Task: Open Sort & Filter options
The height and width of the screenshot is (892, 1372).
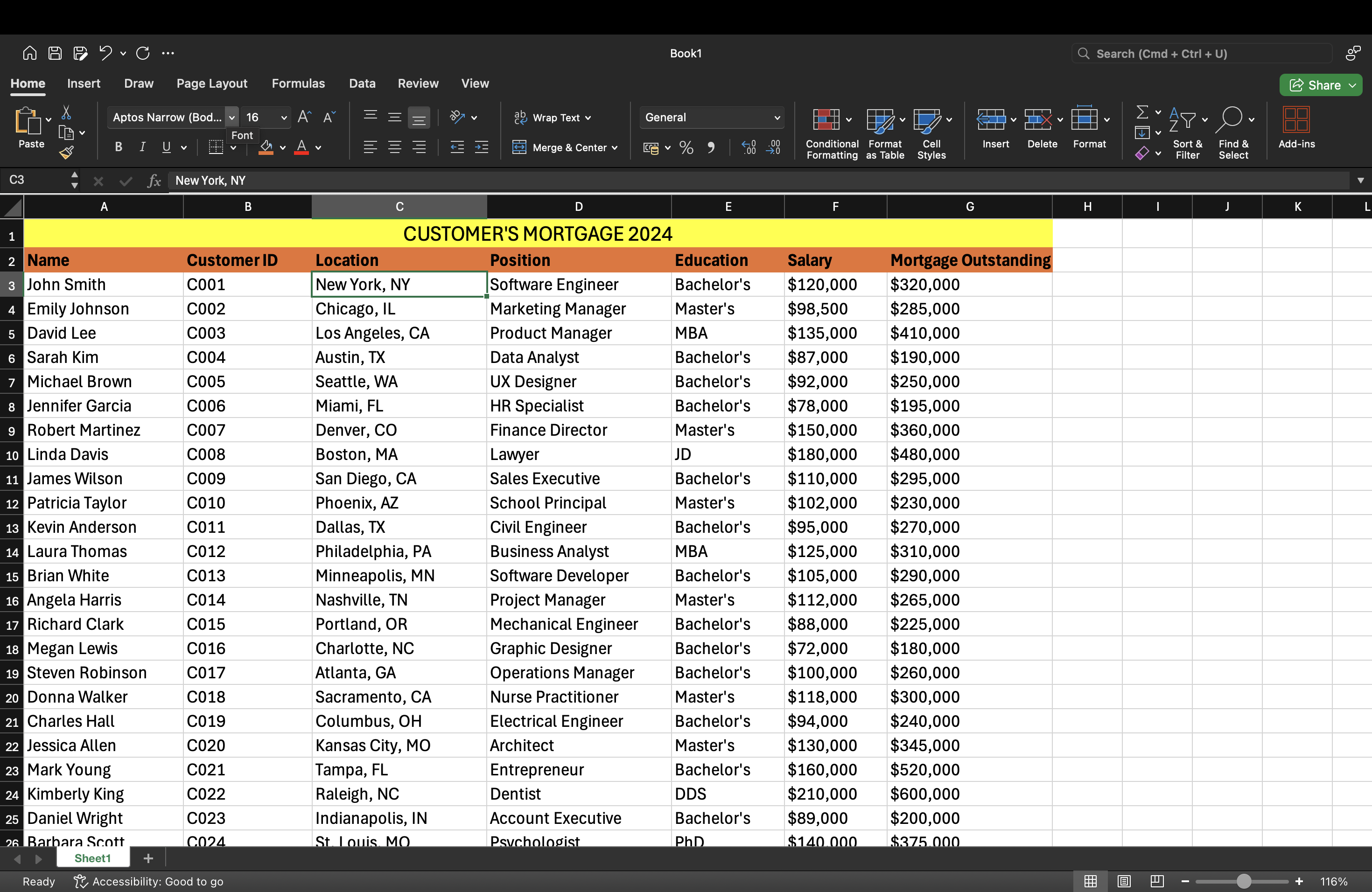Action: click(x=1188, y=134)
